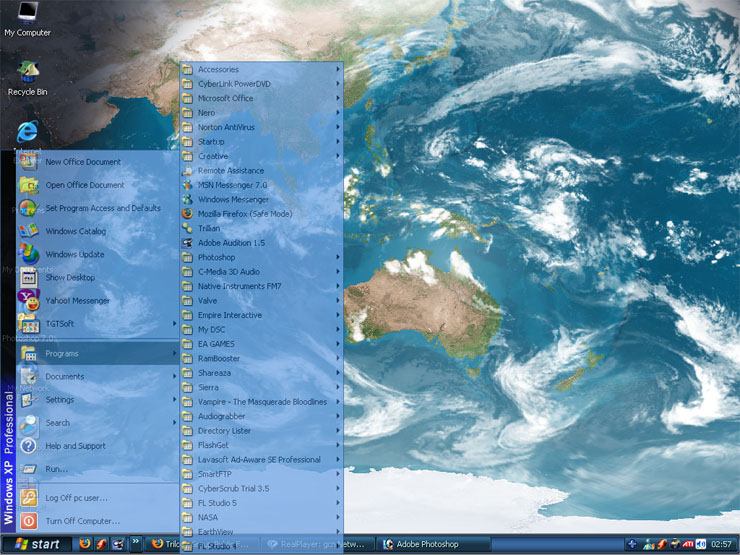Click the Turn Off Computer power icon
Screen dimensions: 740x555
(28, 521)
